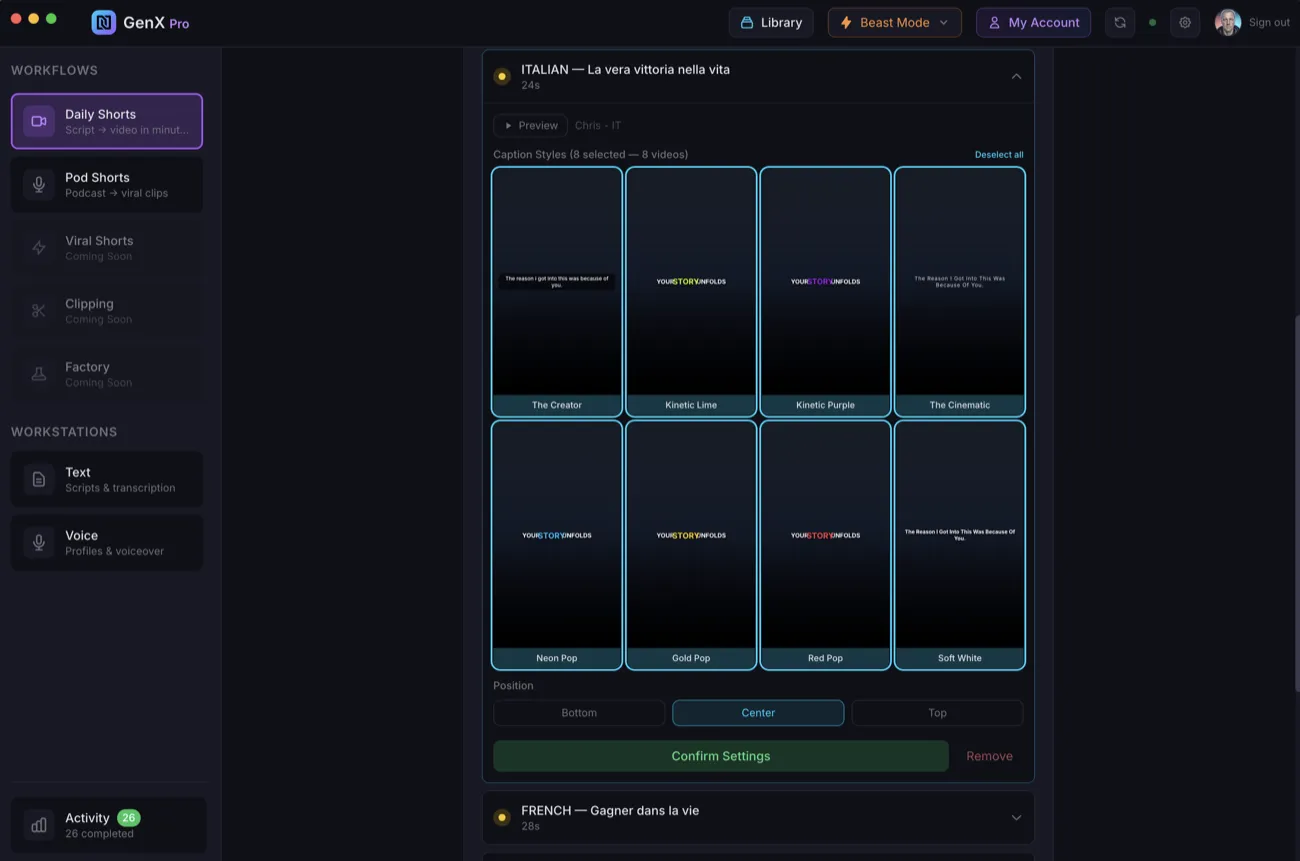Click the Activity bar chart icon
Screen dimensions: 1300x861
click(39, 825)
